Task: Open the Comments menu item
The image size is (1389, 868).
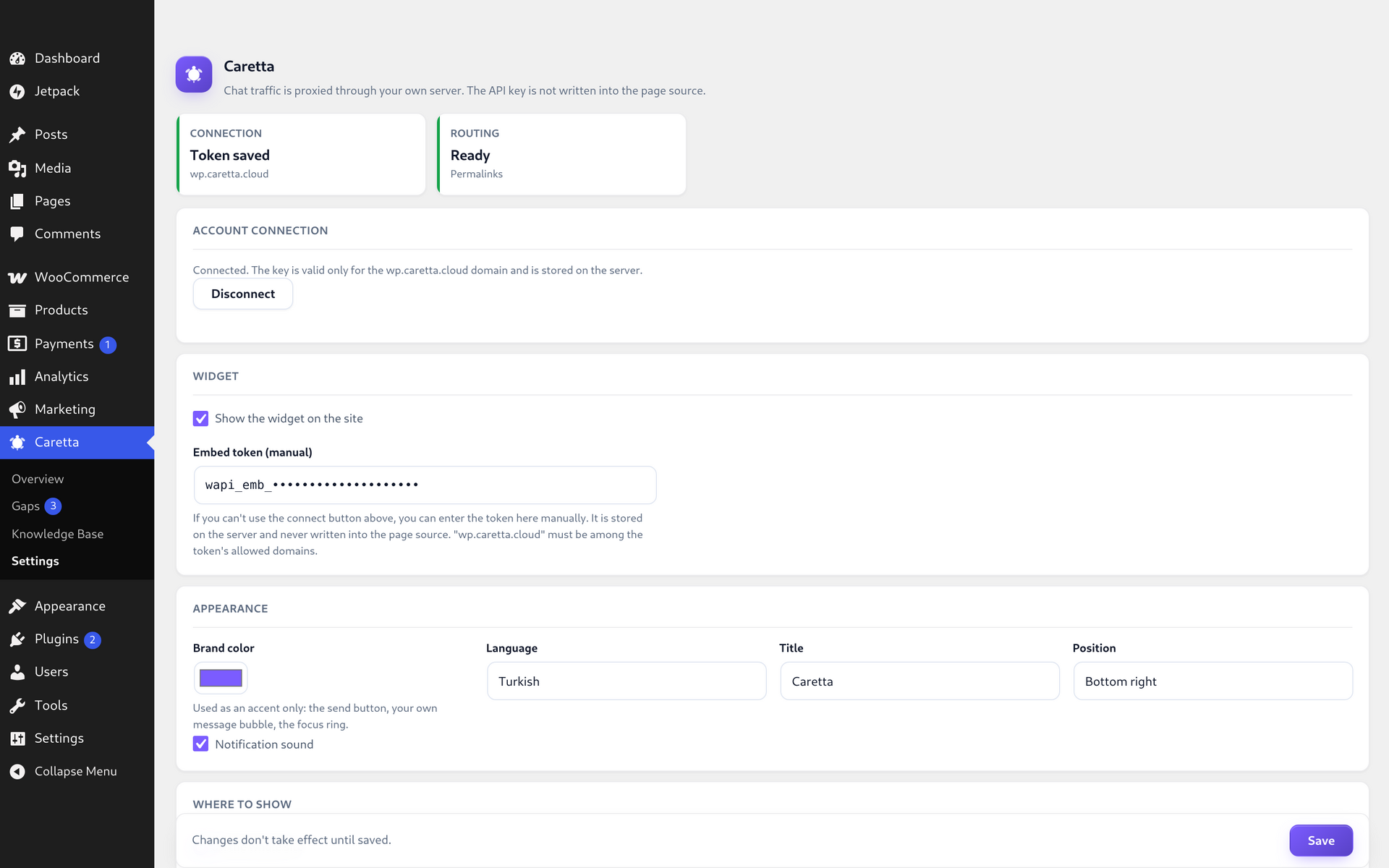Action: 77,234
